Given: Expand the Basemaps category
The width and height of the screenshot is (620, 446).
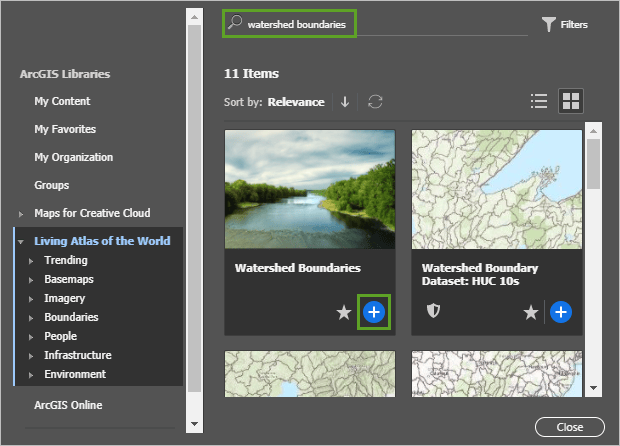Looking at the screenshot, I should point(31,280).
